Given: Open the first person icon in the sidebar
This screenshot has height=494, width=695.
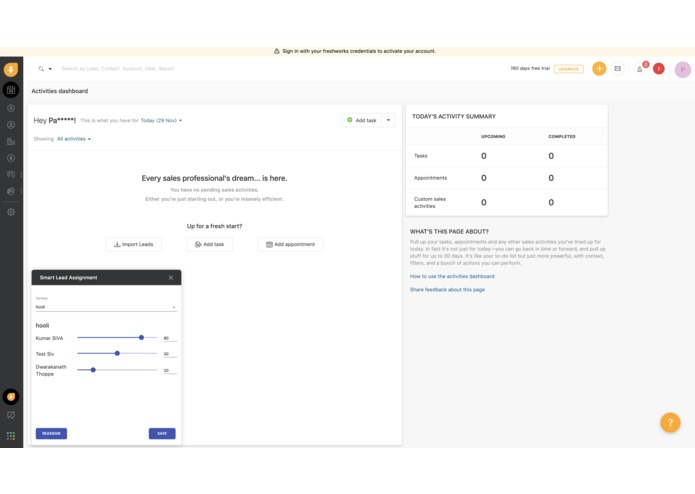Looking at the screenshot, I should [11, 108].
